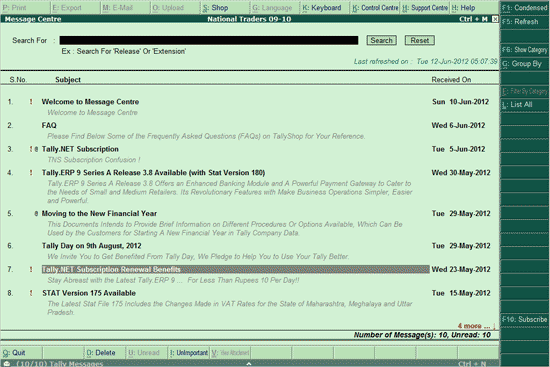
Task: Focus the Search For input field
Action: point(209,40)
